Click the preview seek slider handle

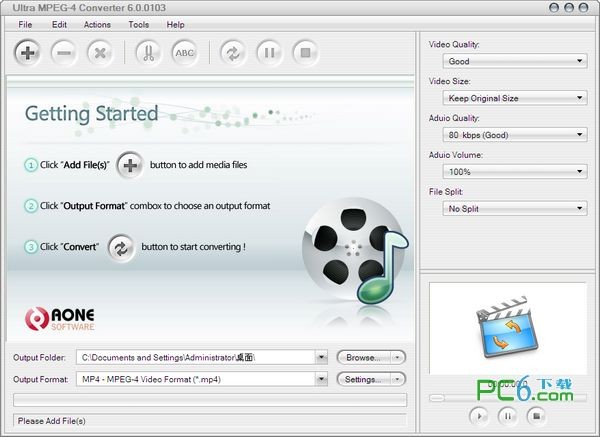click(437, 398)
